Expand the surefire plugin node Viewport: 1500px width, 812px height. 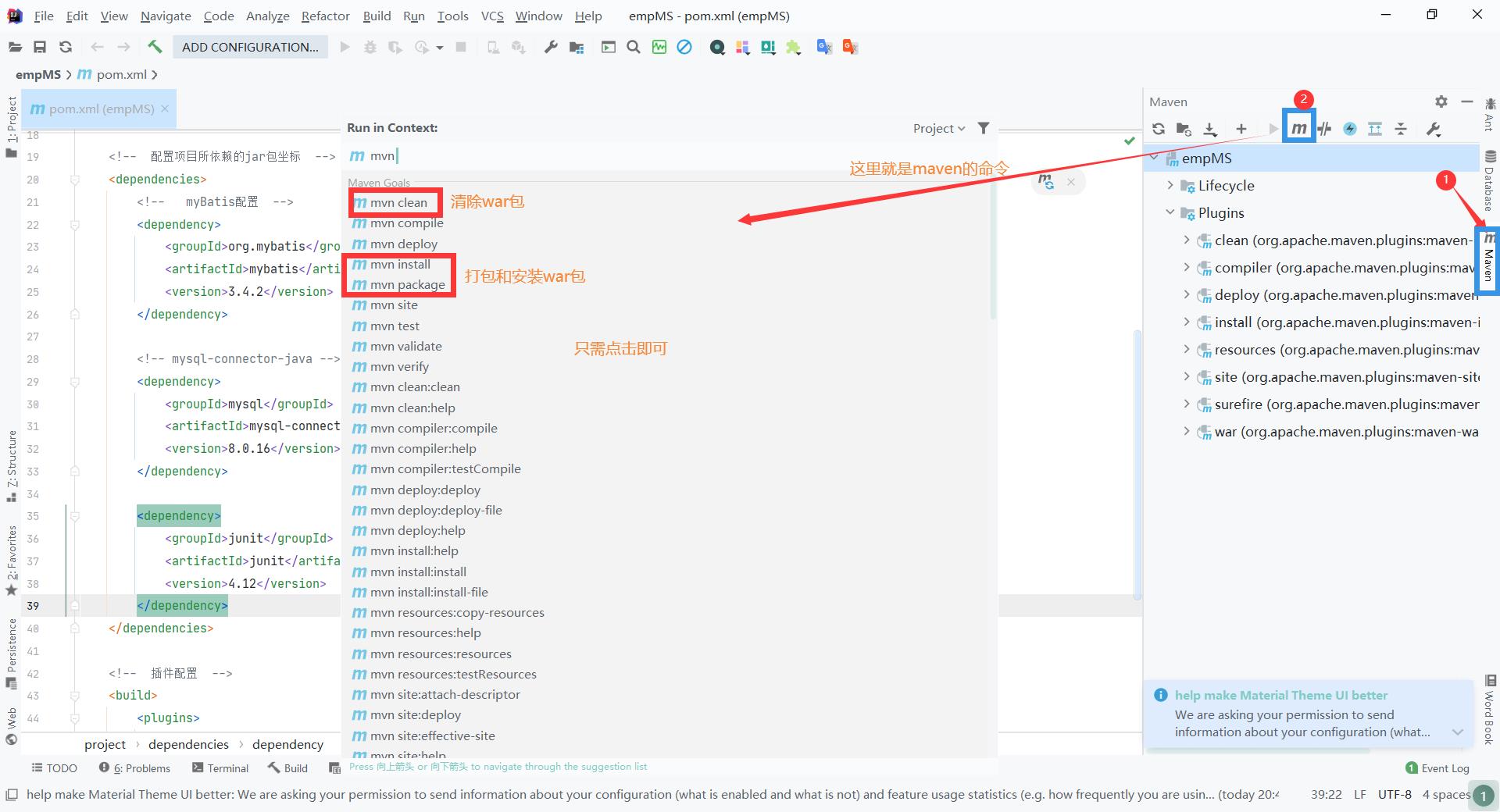coord(1186,404)
